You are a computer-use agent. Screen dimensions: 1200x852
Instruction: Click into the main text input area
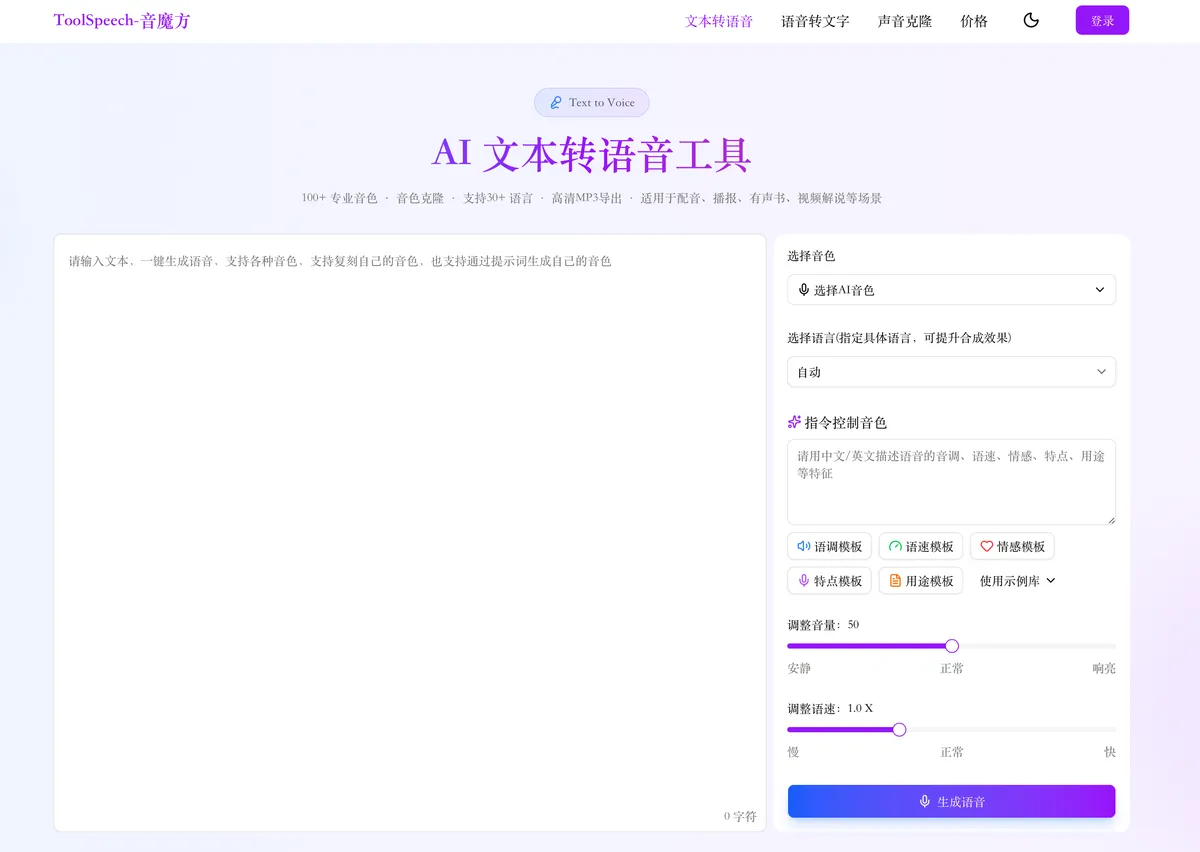pos(410,532)
